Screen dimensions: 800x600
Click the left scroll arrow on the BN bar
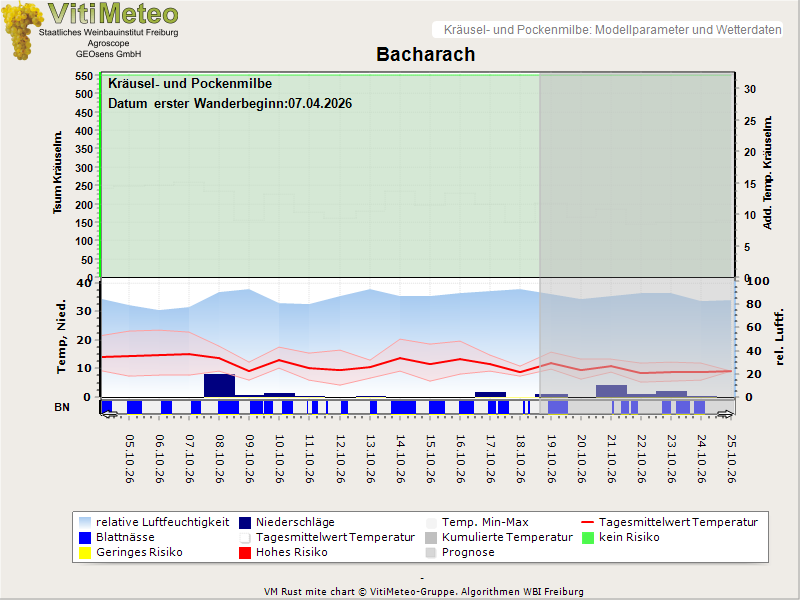(109, 414)
